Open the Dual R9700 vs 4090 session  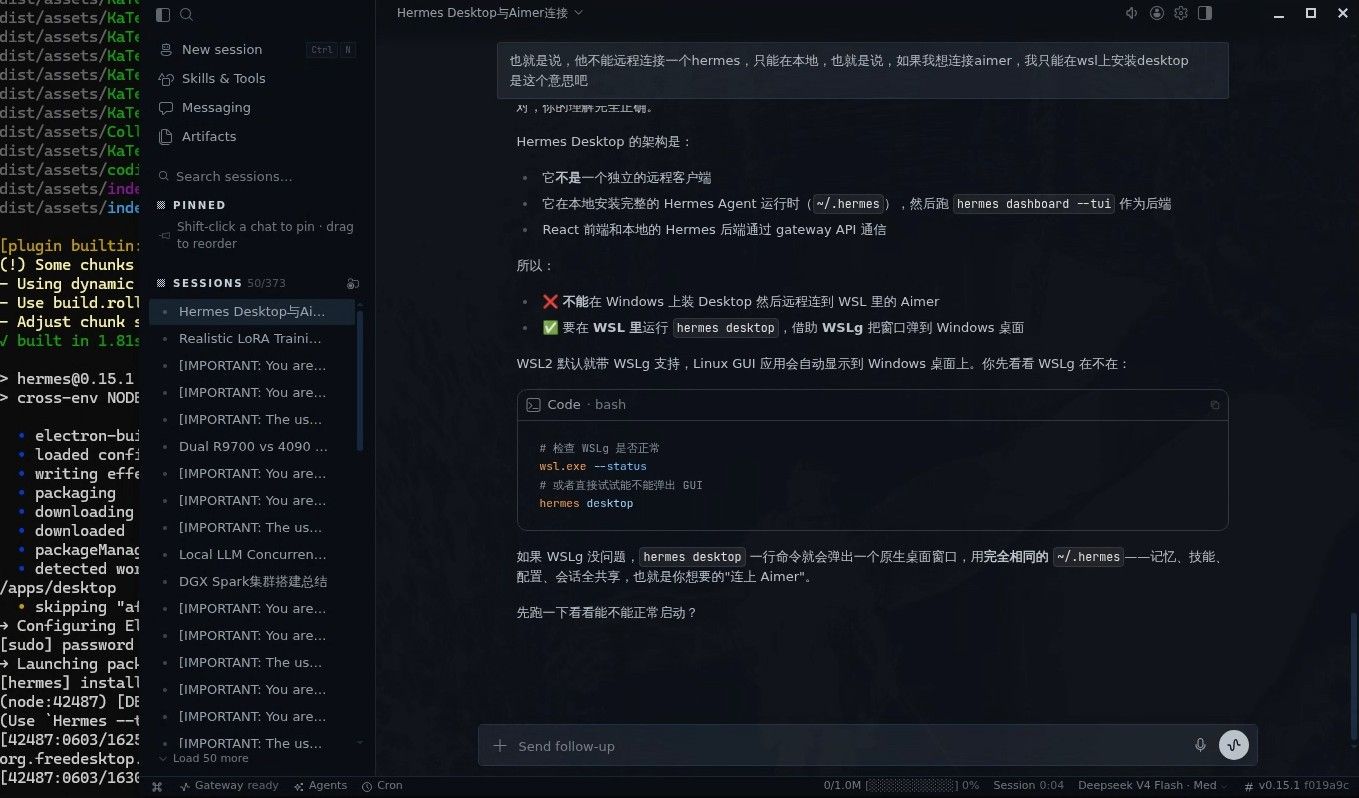pyautogui.click(x=252, y=446)
